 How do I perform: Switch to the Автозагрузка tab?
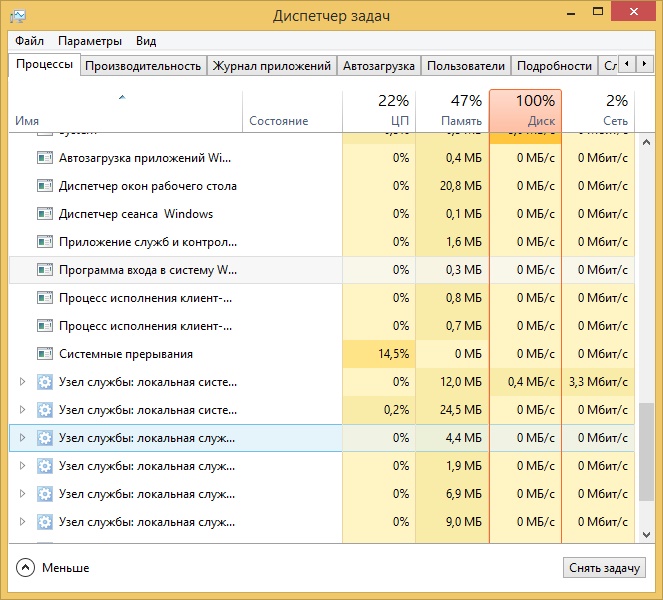tap(378, 66)
